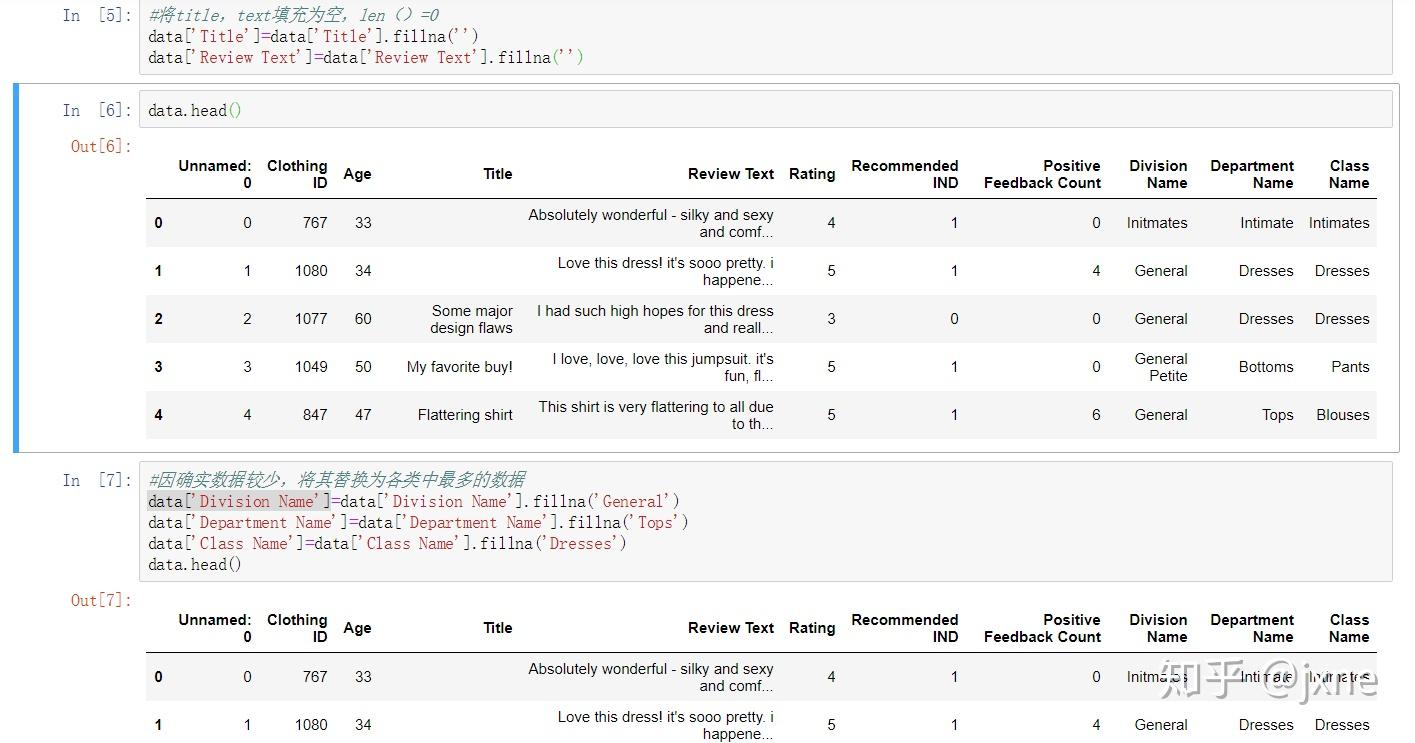Click the highlighted data['Division Name'] text in In [7]
1415x743 pixels.
tap(239, 501)
